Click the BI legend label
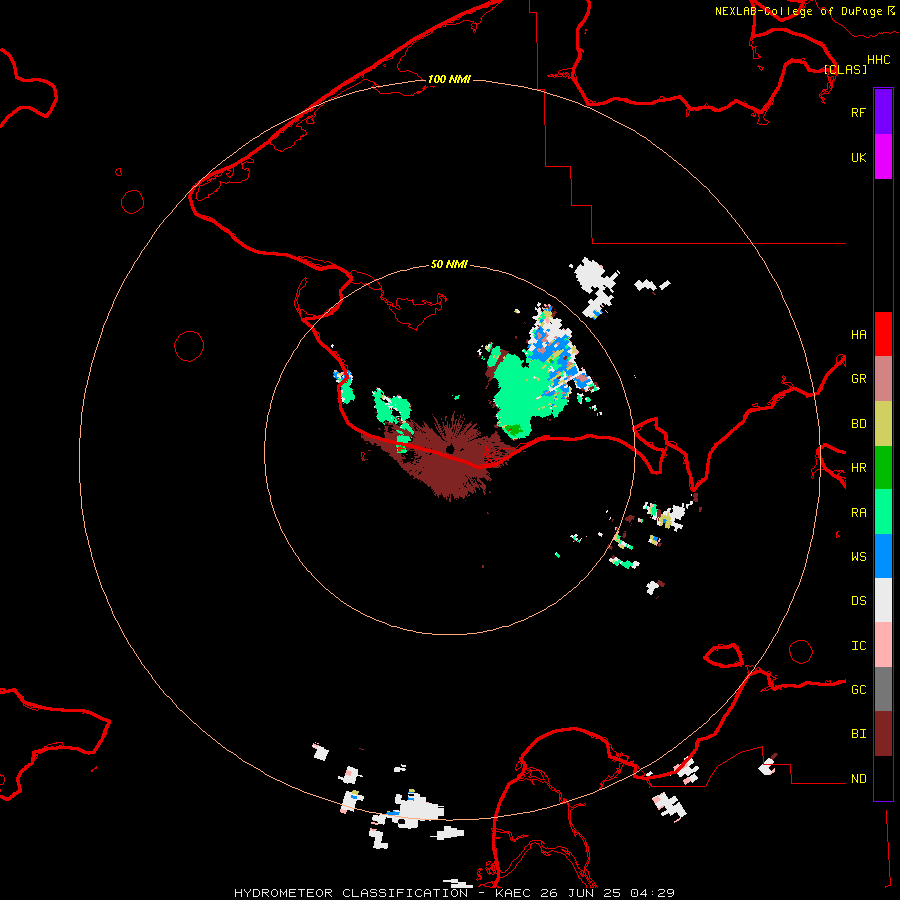Image resolution: width=900 pixels, height=900 pixels. point(858,734)
